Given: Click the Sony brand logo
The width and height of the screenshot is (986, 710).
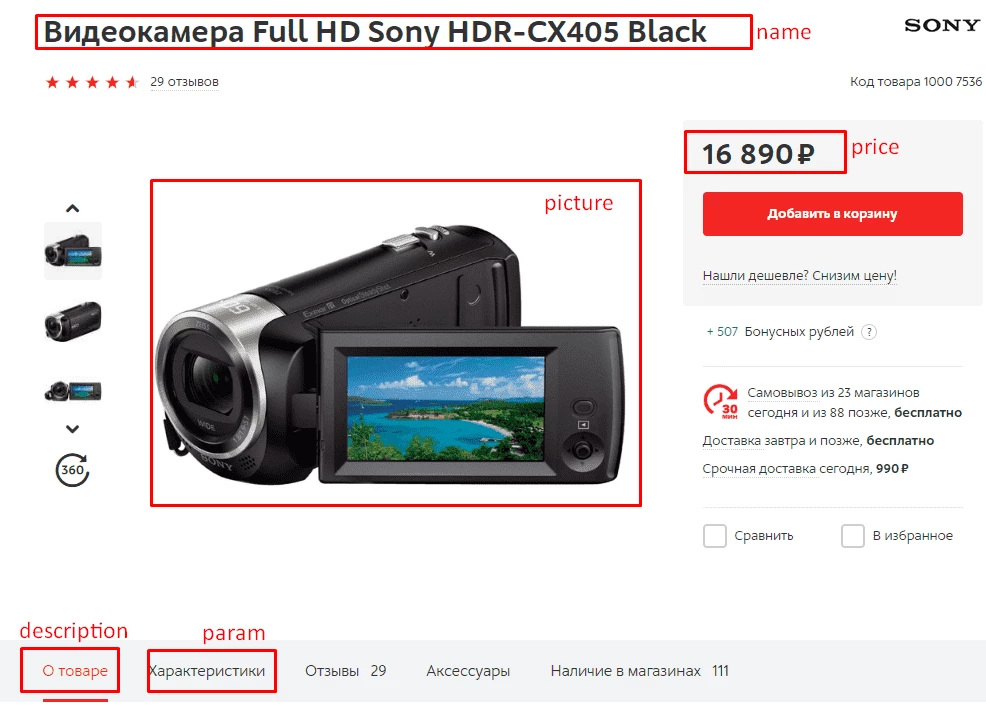Looking at the screenshot, I should tap(942, 25).
